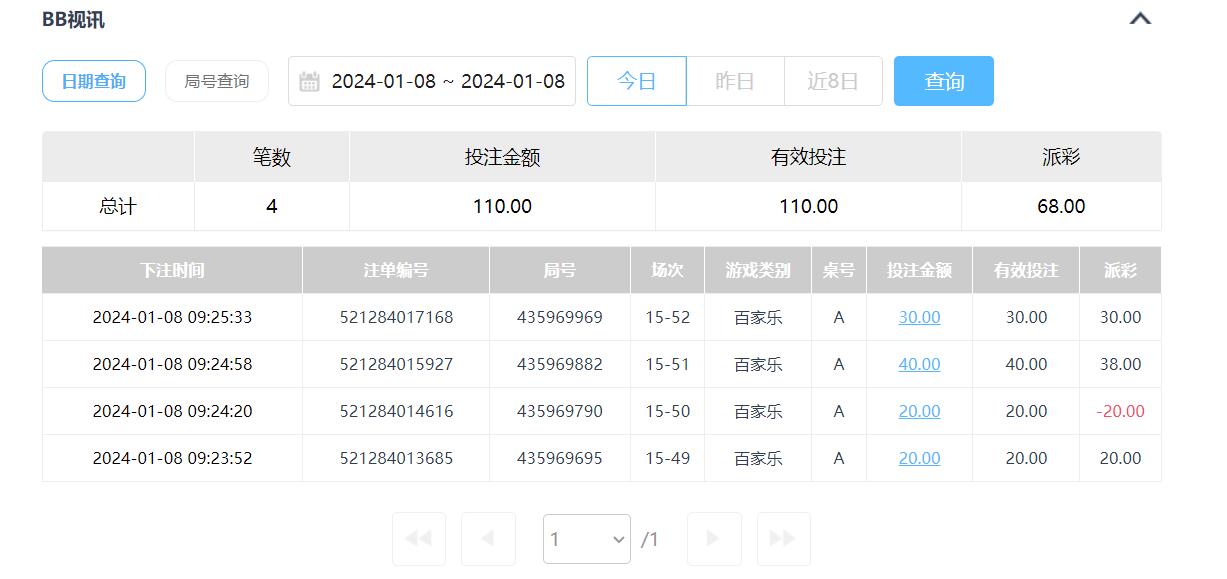Select the 昨日 filter
Viewport: 1227px width, 579px height.
click(x=735, y=81)
